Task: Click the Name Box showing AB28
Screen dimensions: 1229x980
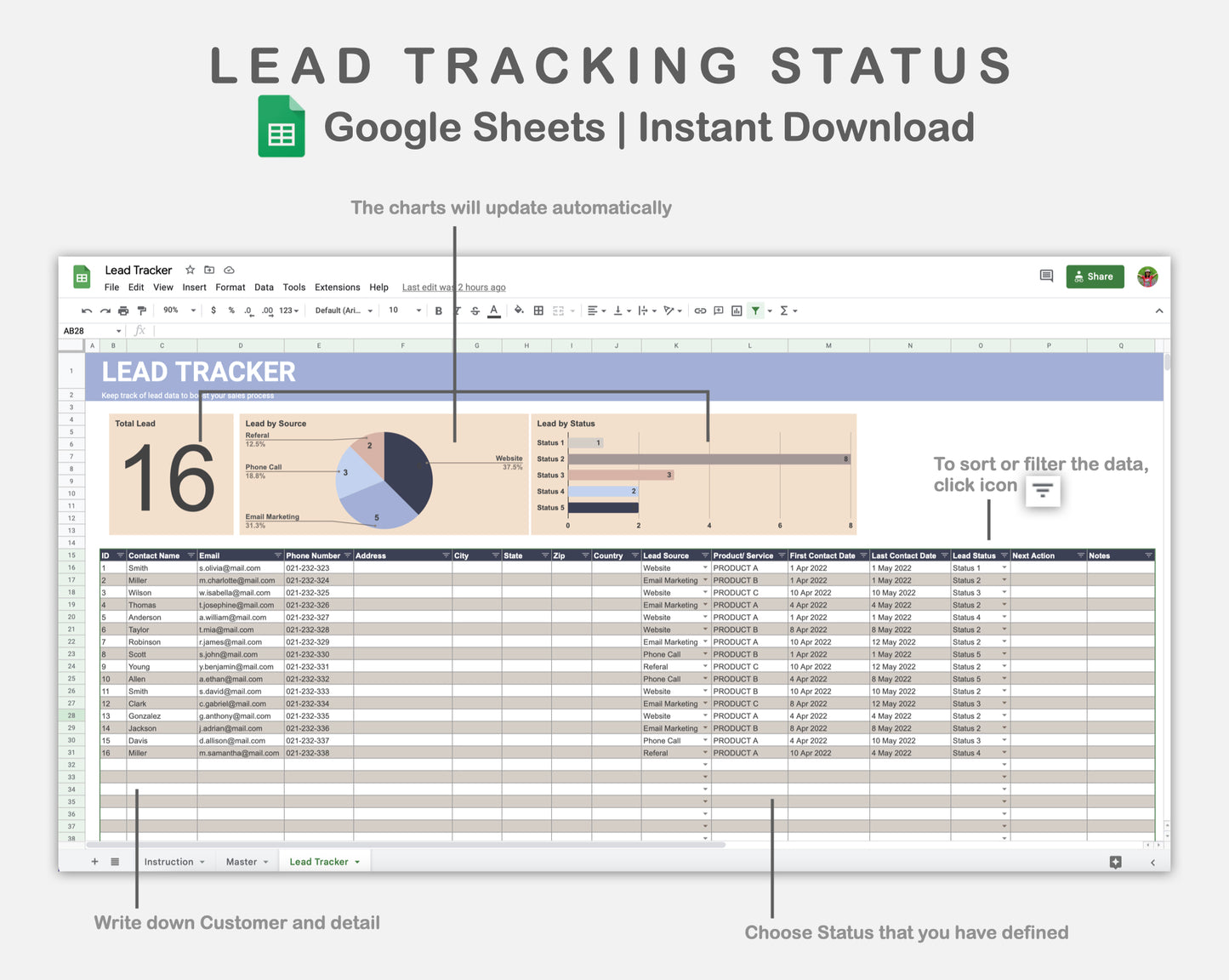Action: [x=85, y=330]
